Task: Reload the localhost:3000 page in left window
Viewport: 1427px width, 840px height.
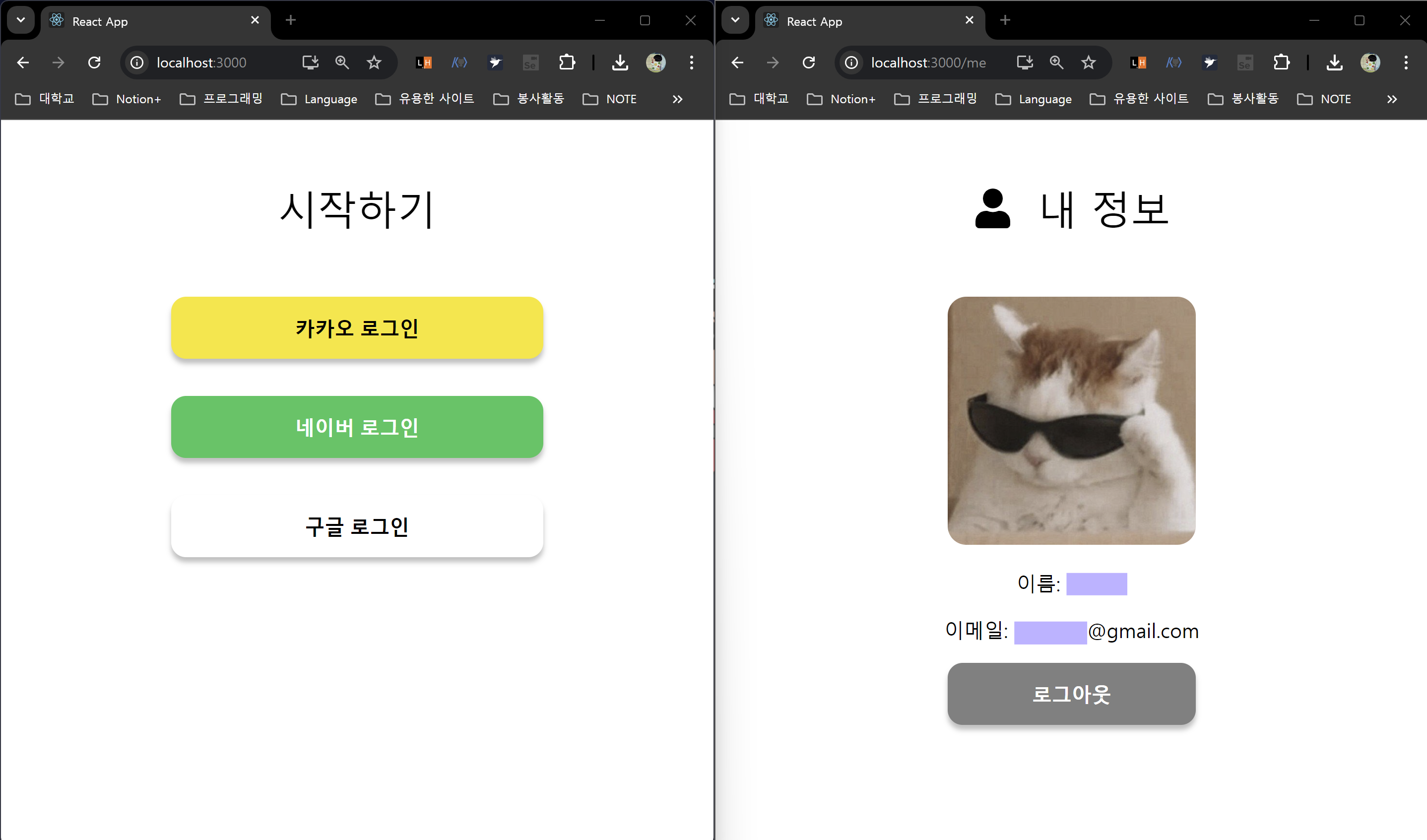Action: [x=94, y=63]
